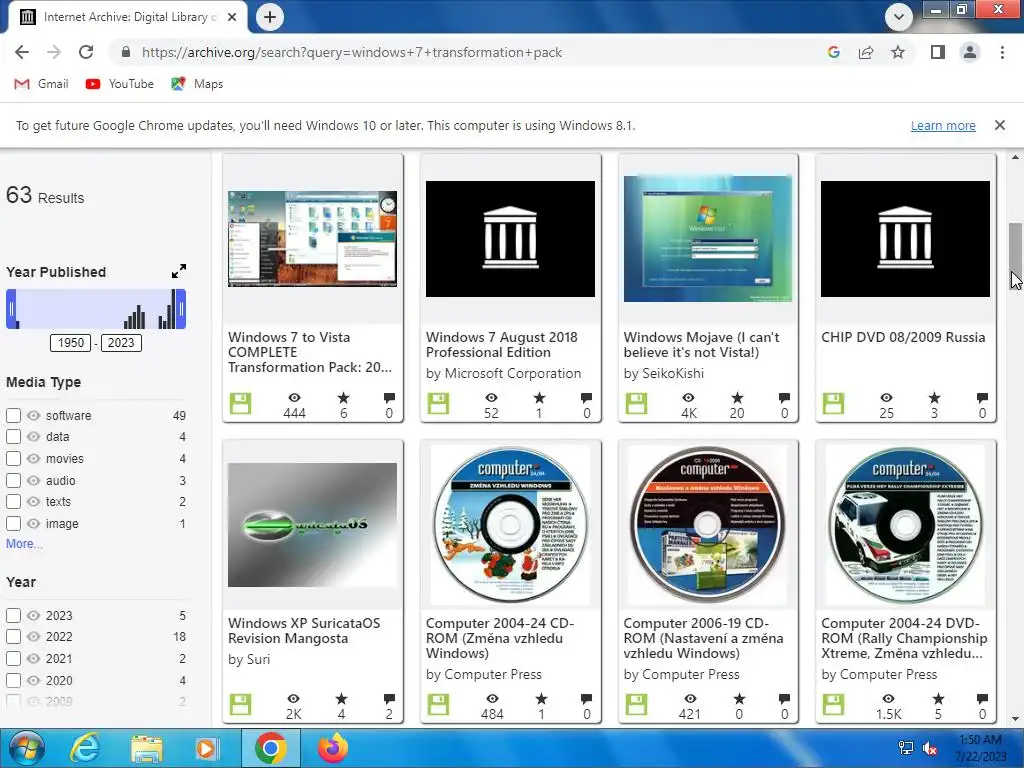Hide data results using eye icon
The height and width of the screenshot is (768, 1024).
point(33,436)
